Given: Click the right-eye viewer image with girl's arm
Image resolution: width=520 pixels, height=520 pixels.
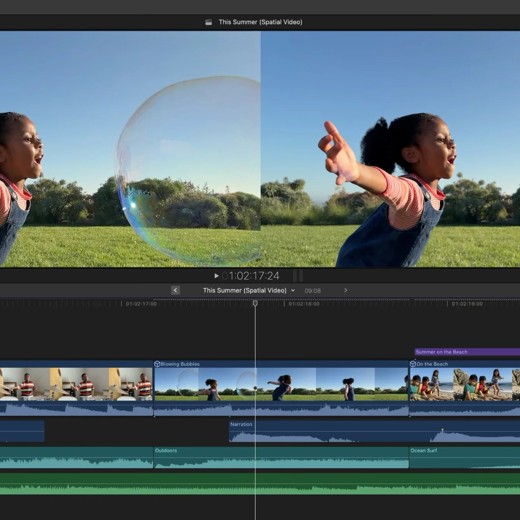Looking at the screenshot, I should point(390,149).
